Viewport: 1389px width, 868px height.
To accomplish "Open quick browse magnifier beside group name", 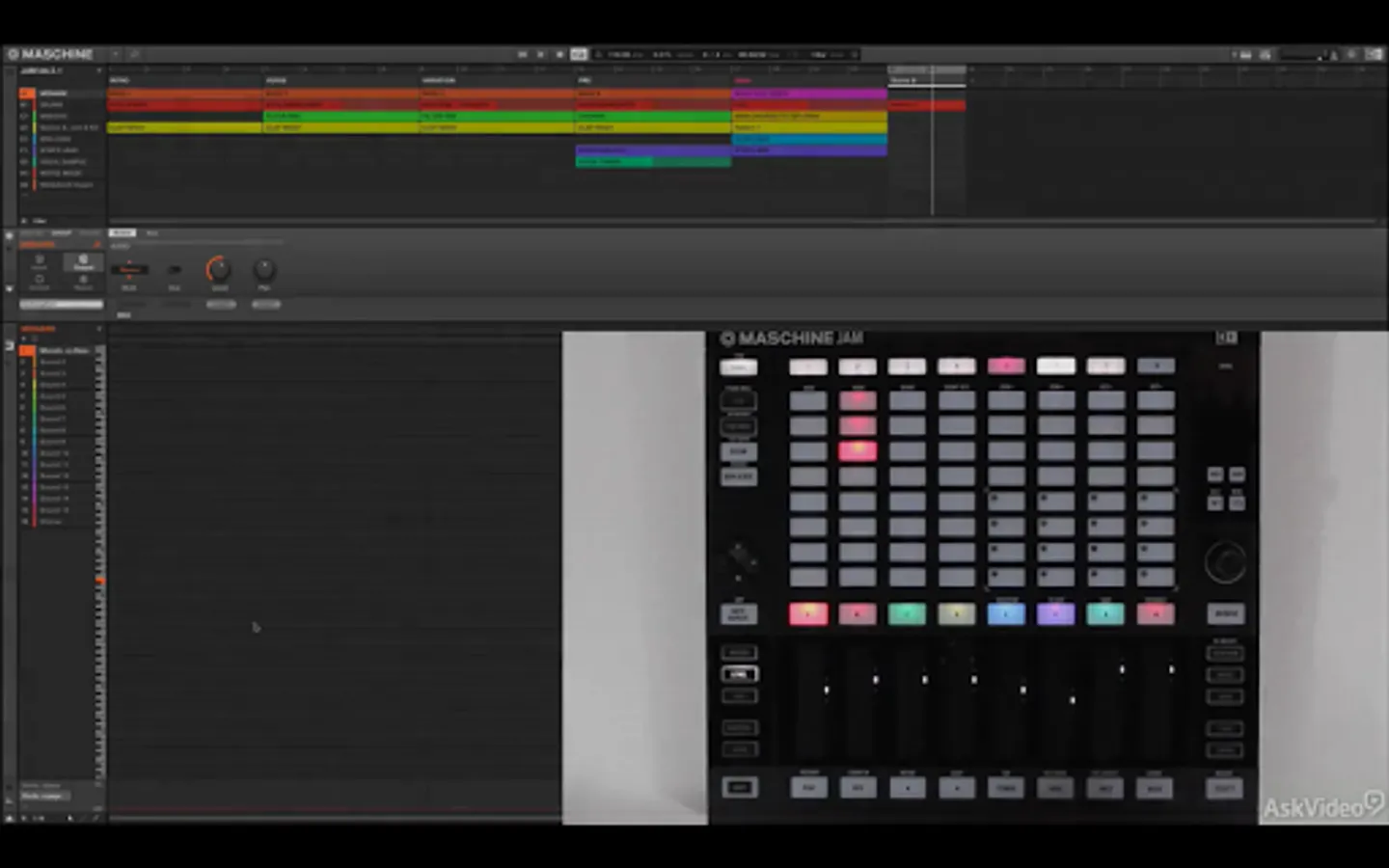I will pos(97,245).
